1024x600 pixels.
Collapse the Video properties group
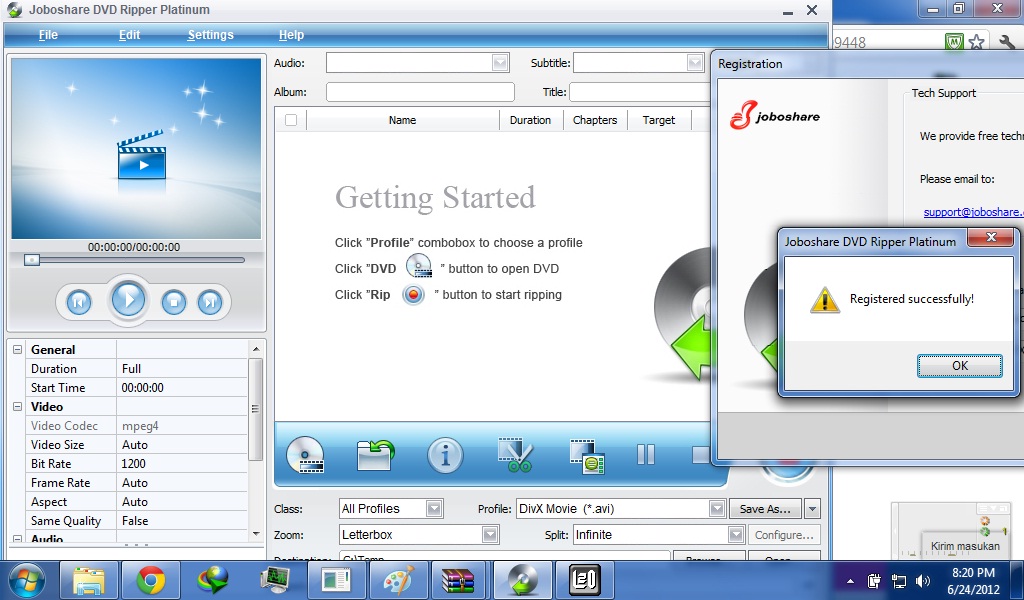tap(18, 406)
